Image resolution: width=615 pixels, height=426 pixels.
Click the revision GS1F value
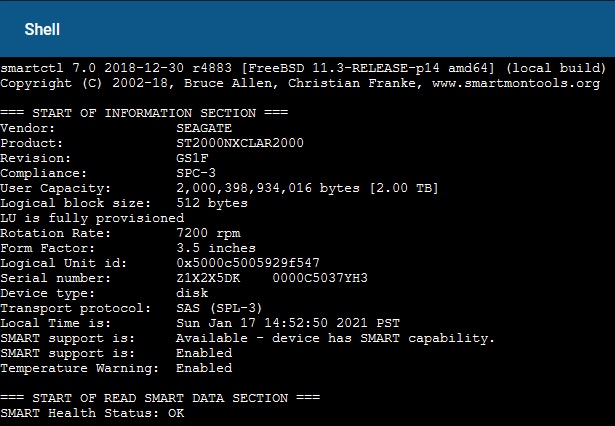pos(192,158)
